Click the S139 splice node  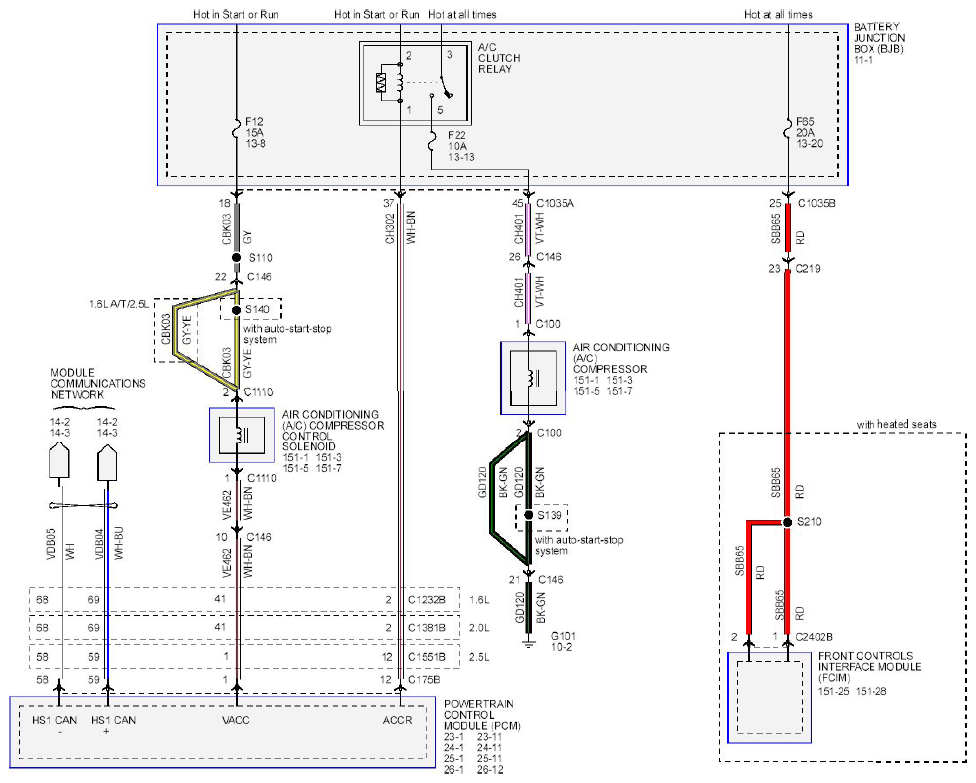pyautogui.click(x=528, y=515)
